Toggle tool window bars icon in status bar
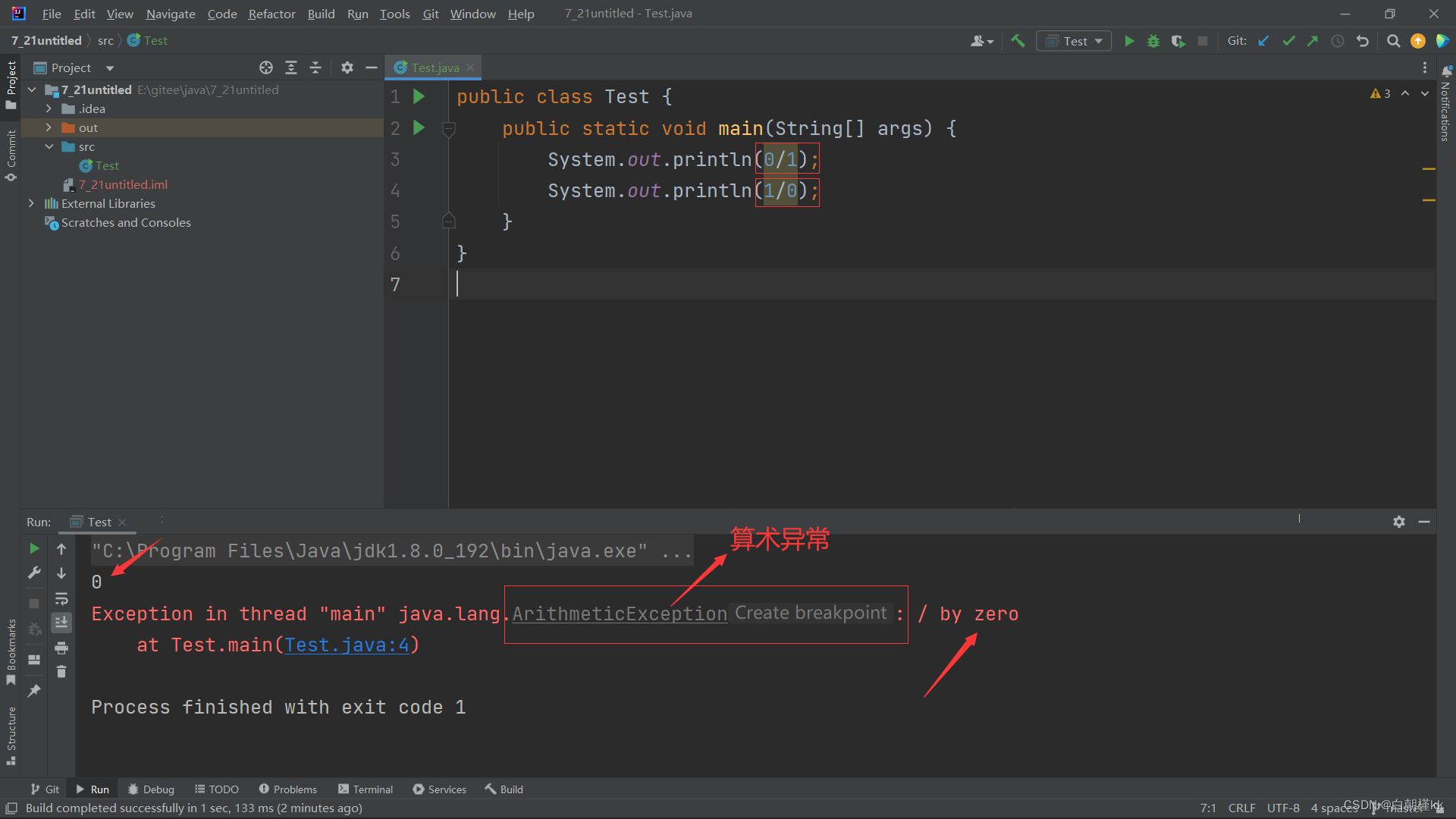The width and height of the screenshot is (1456, 819). (x=11, y=808)
